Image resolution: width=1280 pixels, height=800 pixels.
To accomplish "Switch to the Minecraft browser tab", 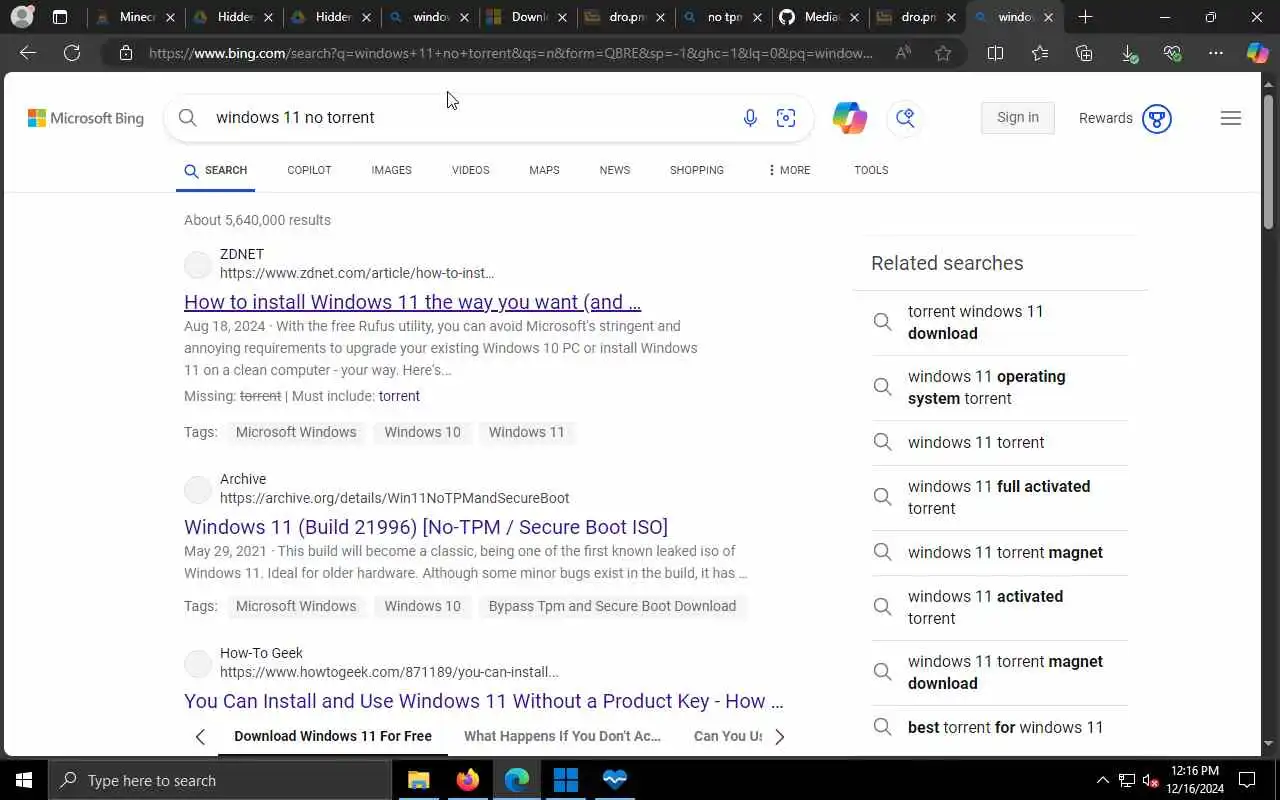I will pos(134,17).
